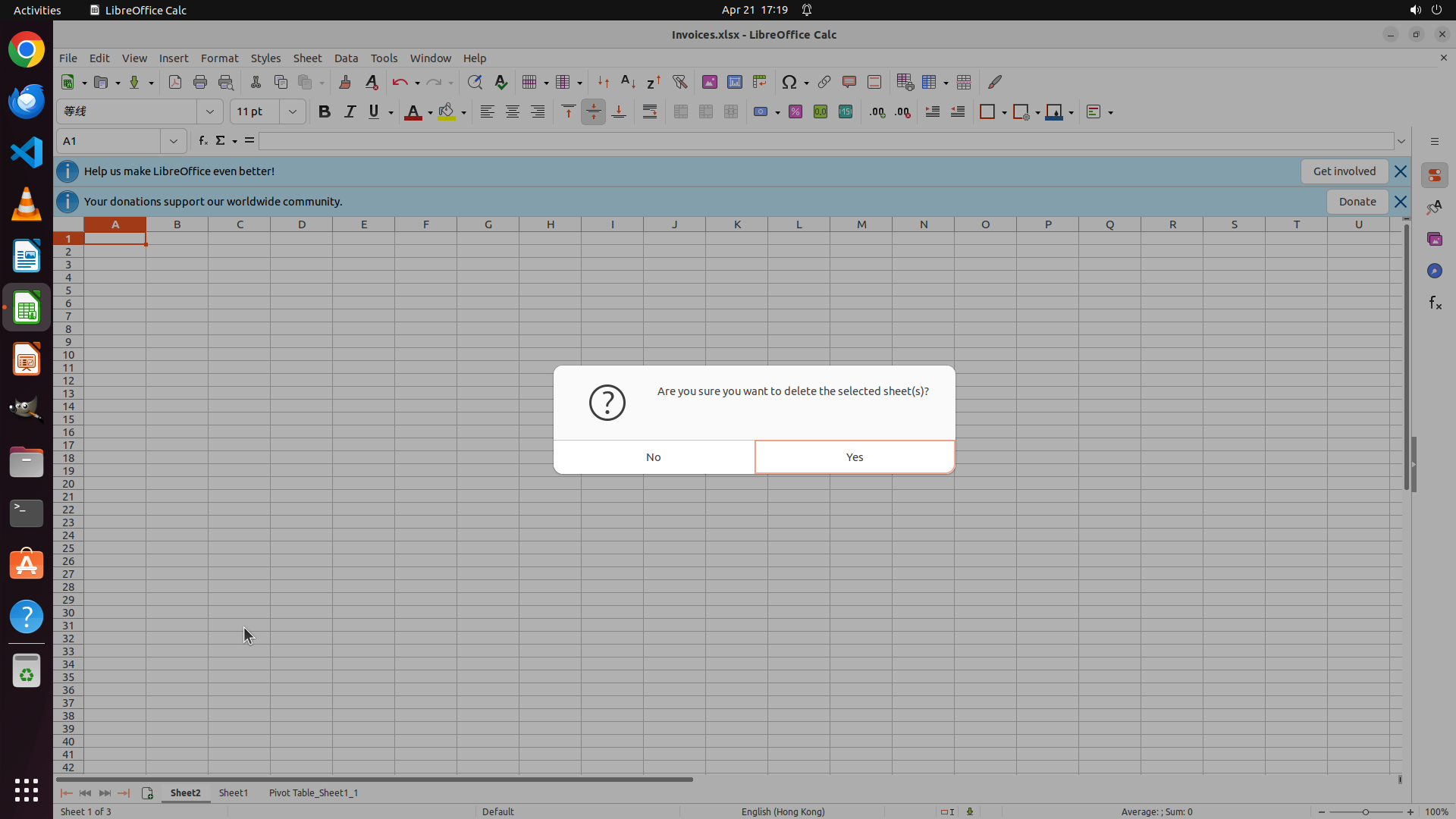Click the zoom slider in status bar
Viewport: 1456px width, 819px height.
pos(1365,811)
